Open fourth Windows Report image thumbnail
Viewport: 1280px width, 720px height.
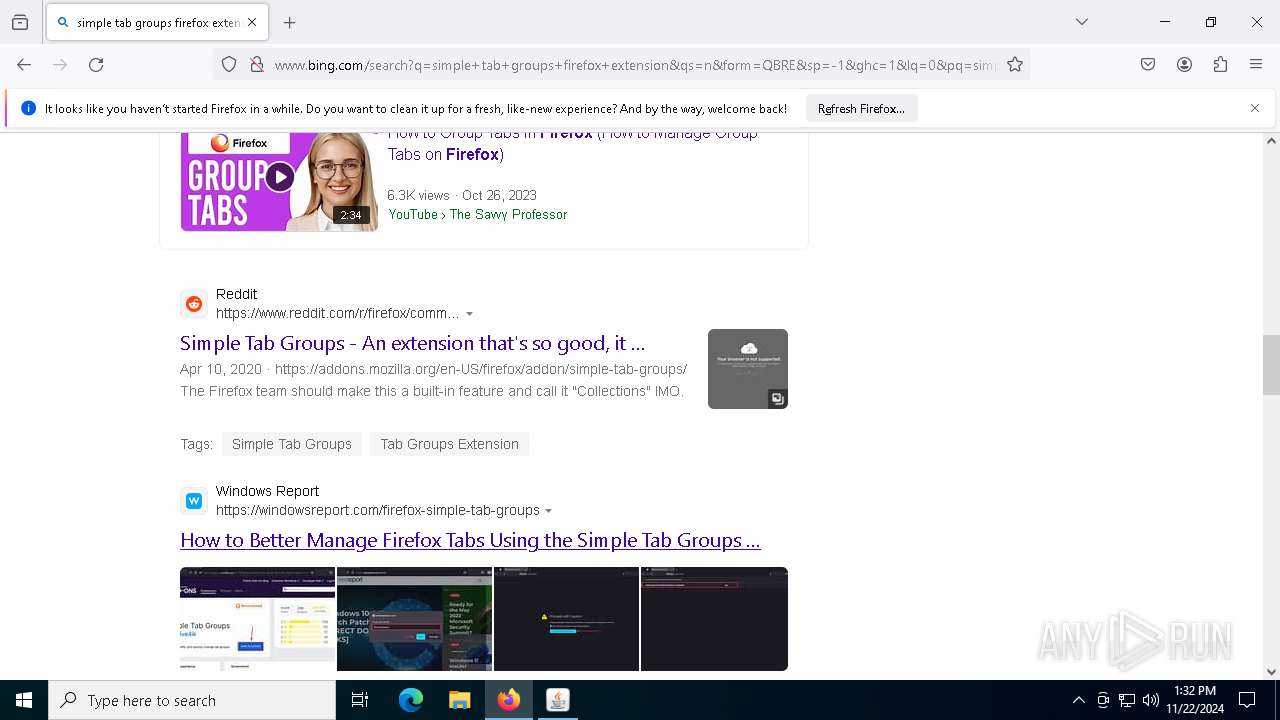(714, 619)
